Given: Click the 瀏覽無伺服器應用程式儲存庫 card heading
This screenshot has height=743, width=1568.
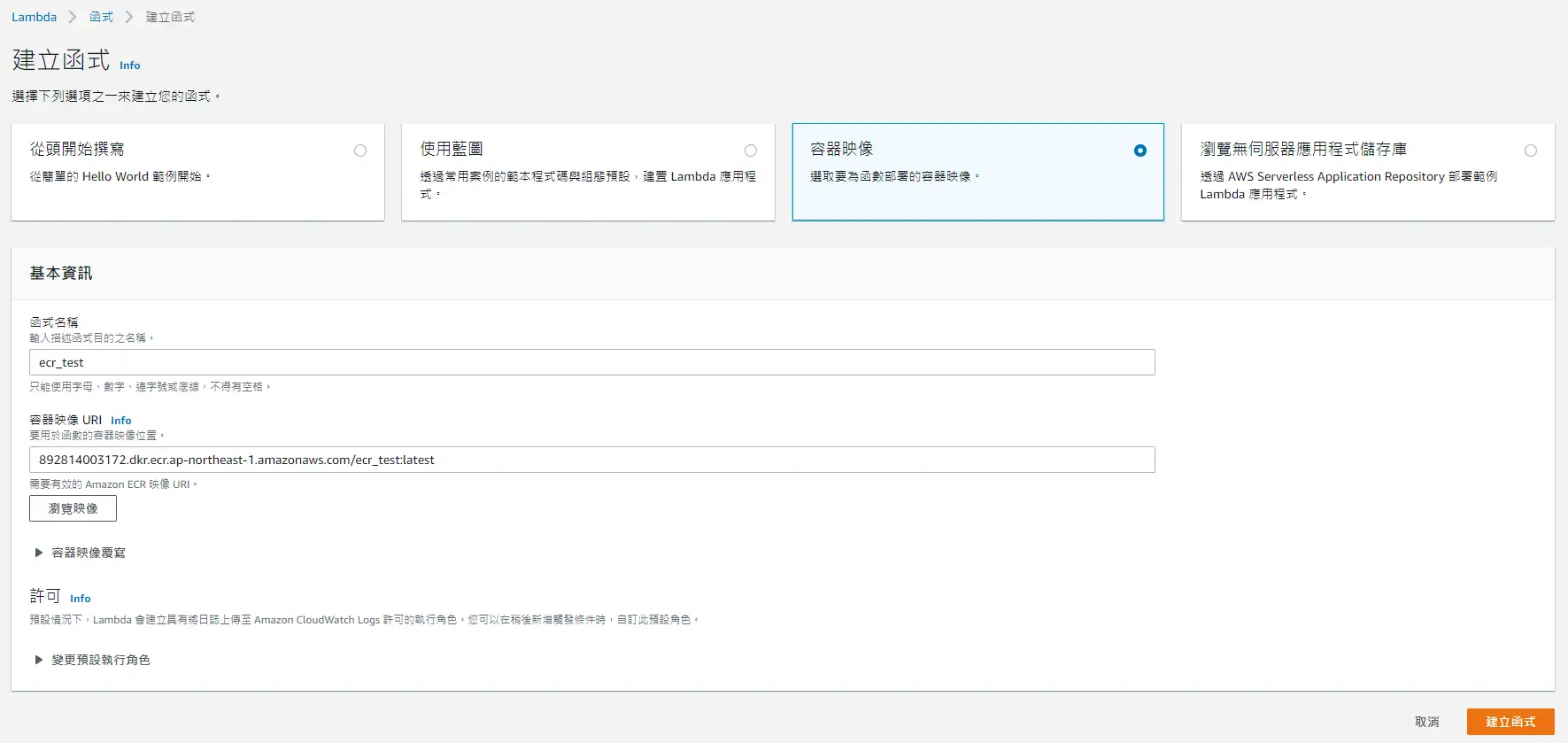Looking at the screenshot, I should tap(1303, 149).
